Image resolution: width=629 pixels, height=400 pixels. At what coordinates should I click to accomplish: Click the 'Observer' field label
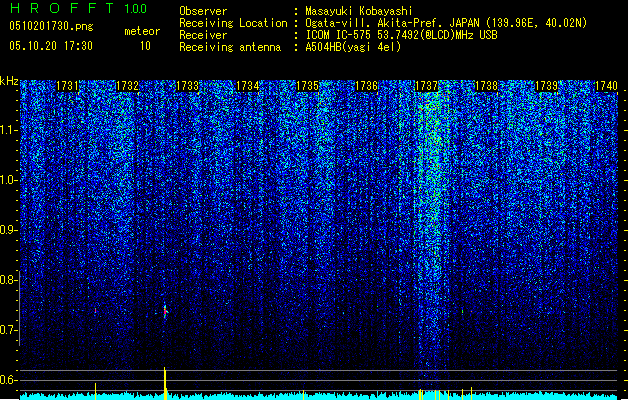(x=203, y=11)
